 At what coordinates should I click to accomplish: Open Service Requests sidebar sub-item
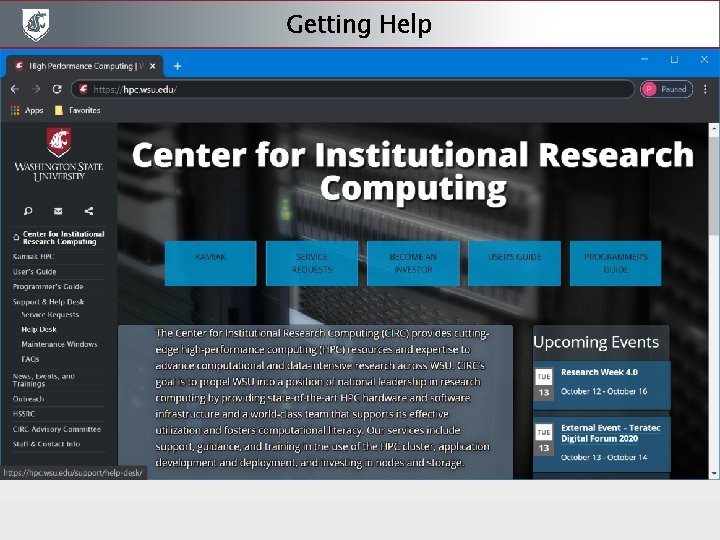(x=50, y=315)
